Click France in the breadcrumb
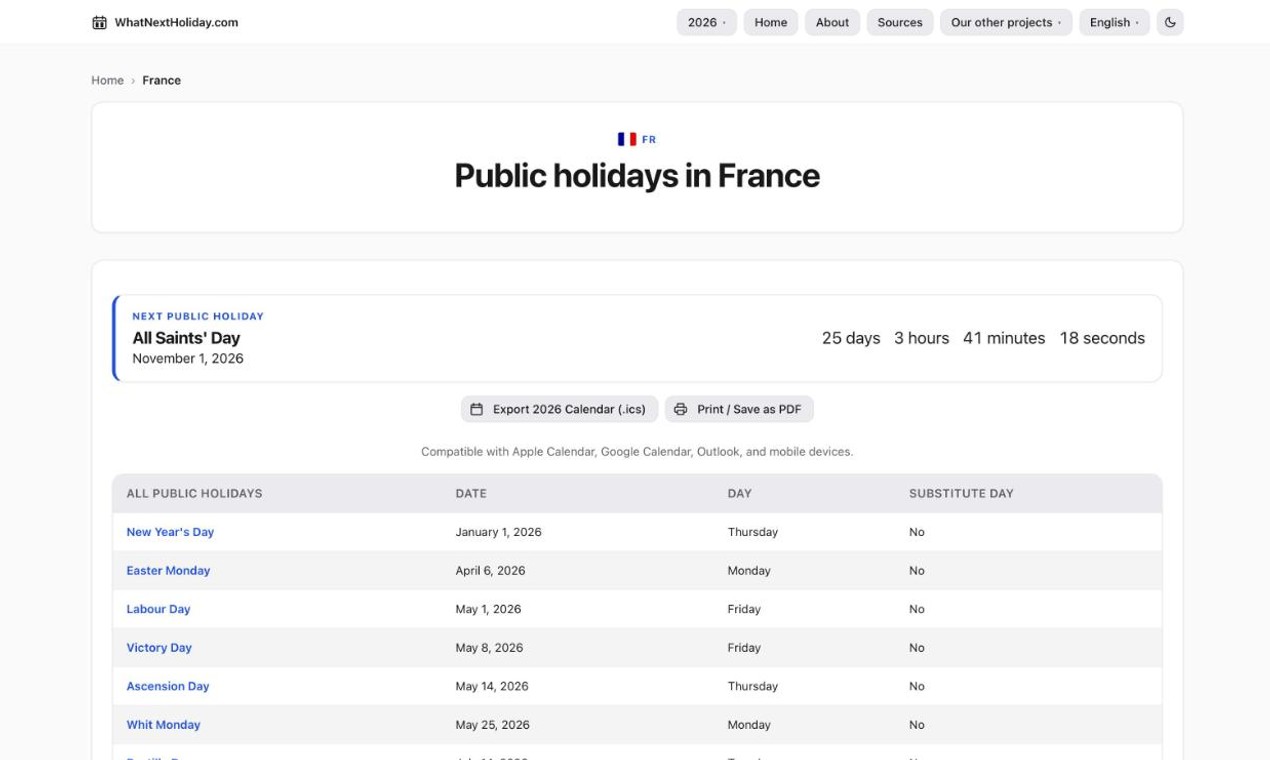 point(162,80)
